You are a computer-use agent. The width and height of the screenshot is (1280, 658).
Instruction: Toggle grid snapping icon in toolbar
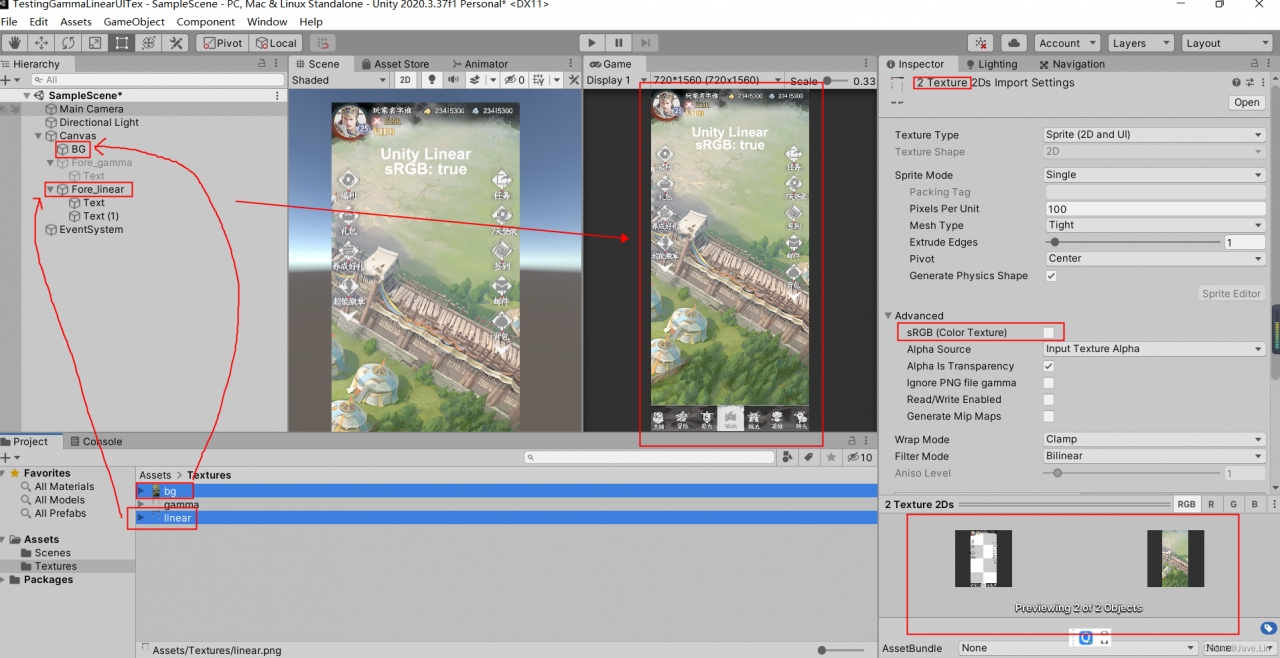pyautogui.click(x=322, y=43)
